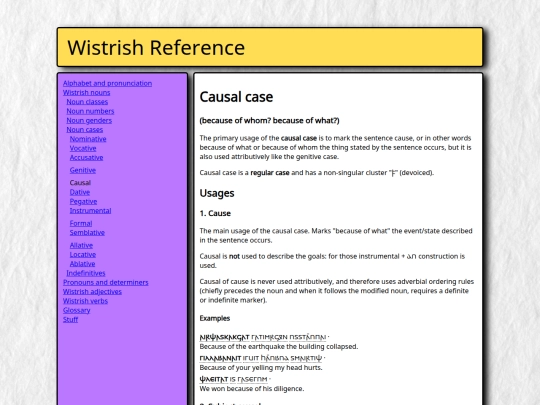Select the Ablative case link

tap(82, 264)
